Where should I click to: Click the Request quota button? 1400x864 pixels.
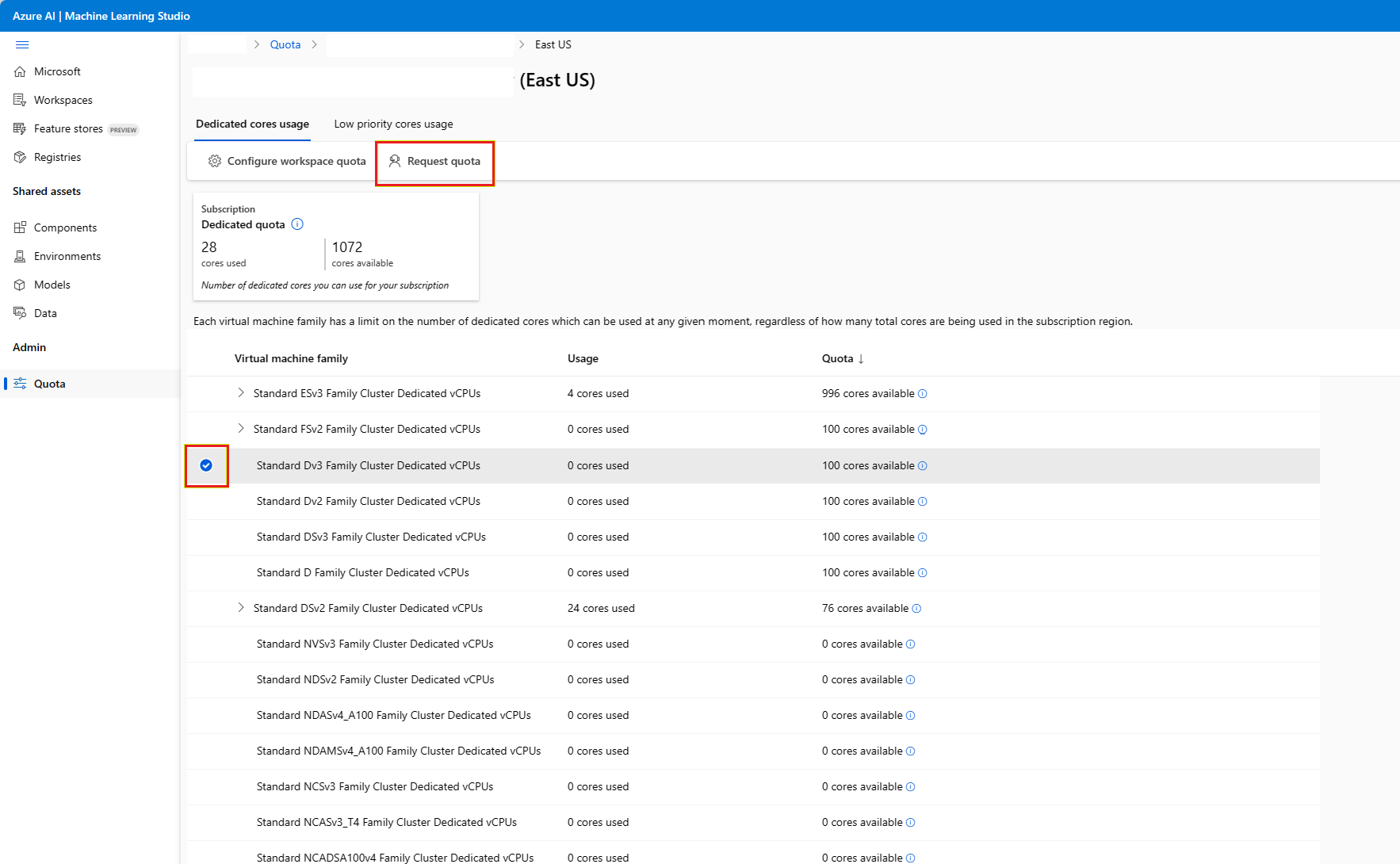pyautogui.click(x=434, y=162)
